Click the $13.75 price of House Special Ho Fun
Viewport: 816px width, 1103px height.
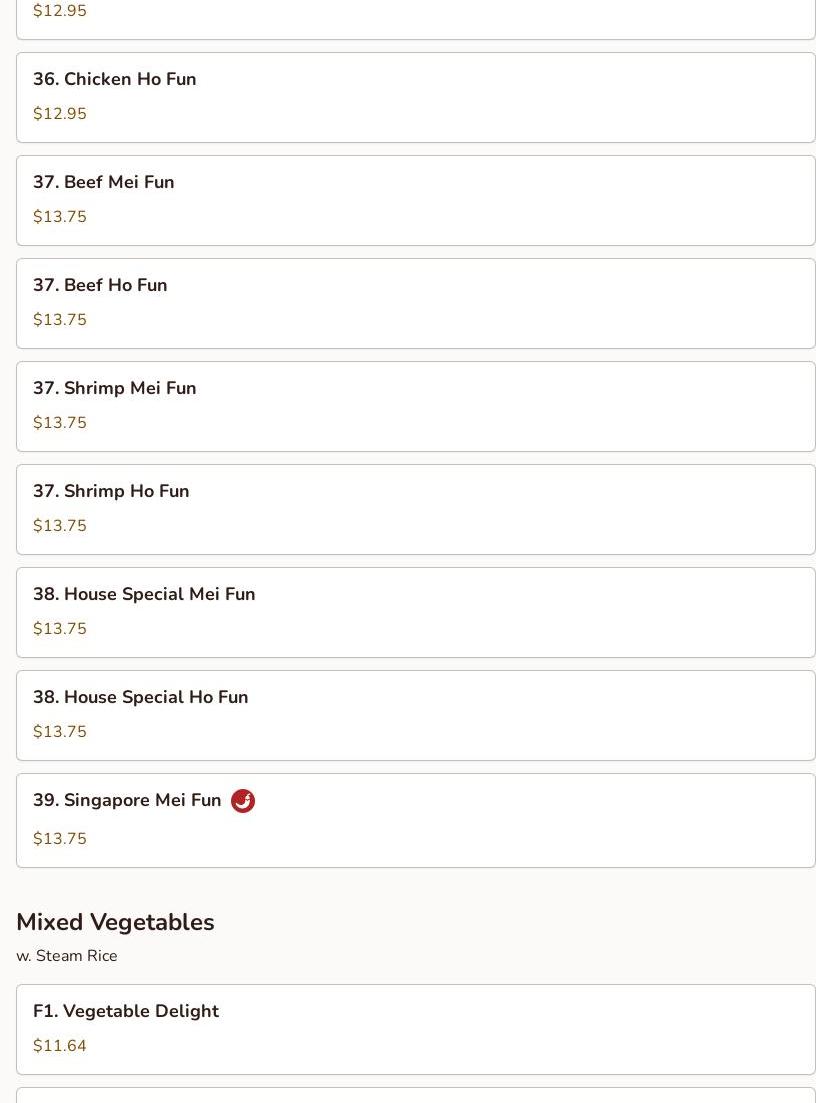60,732
